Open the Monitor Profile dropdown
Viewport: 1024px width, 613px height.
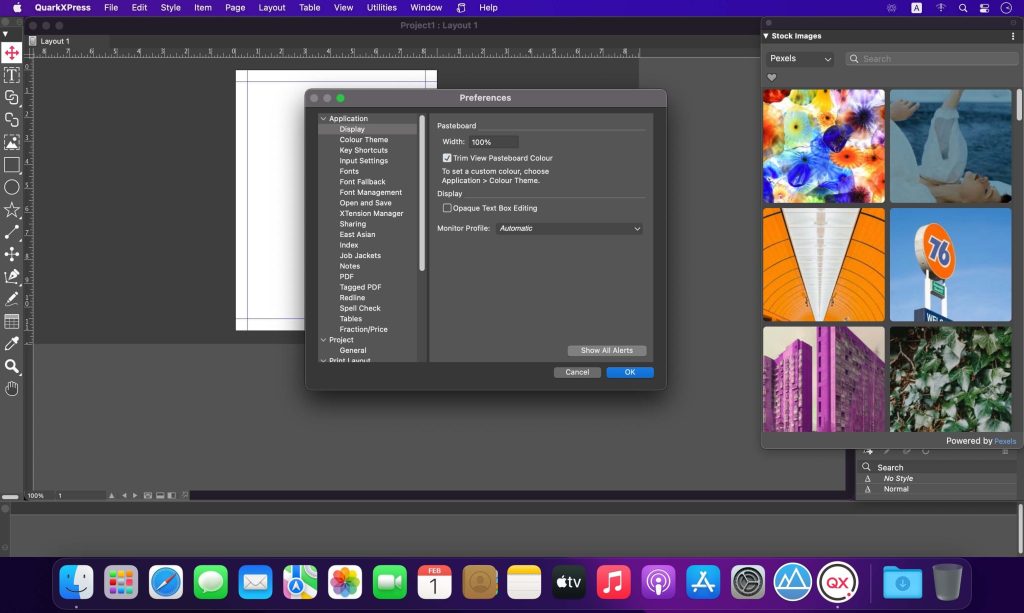(568, 228)
